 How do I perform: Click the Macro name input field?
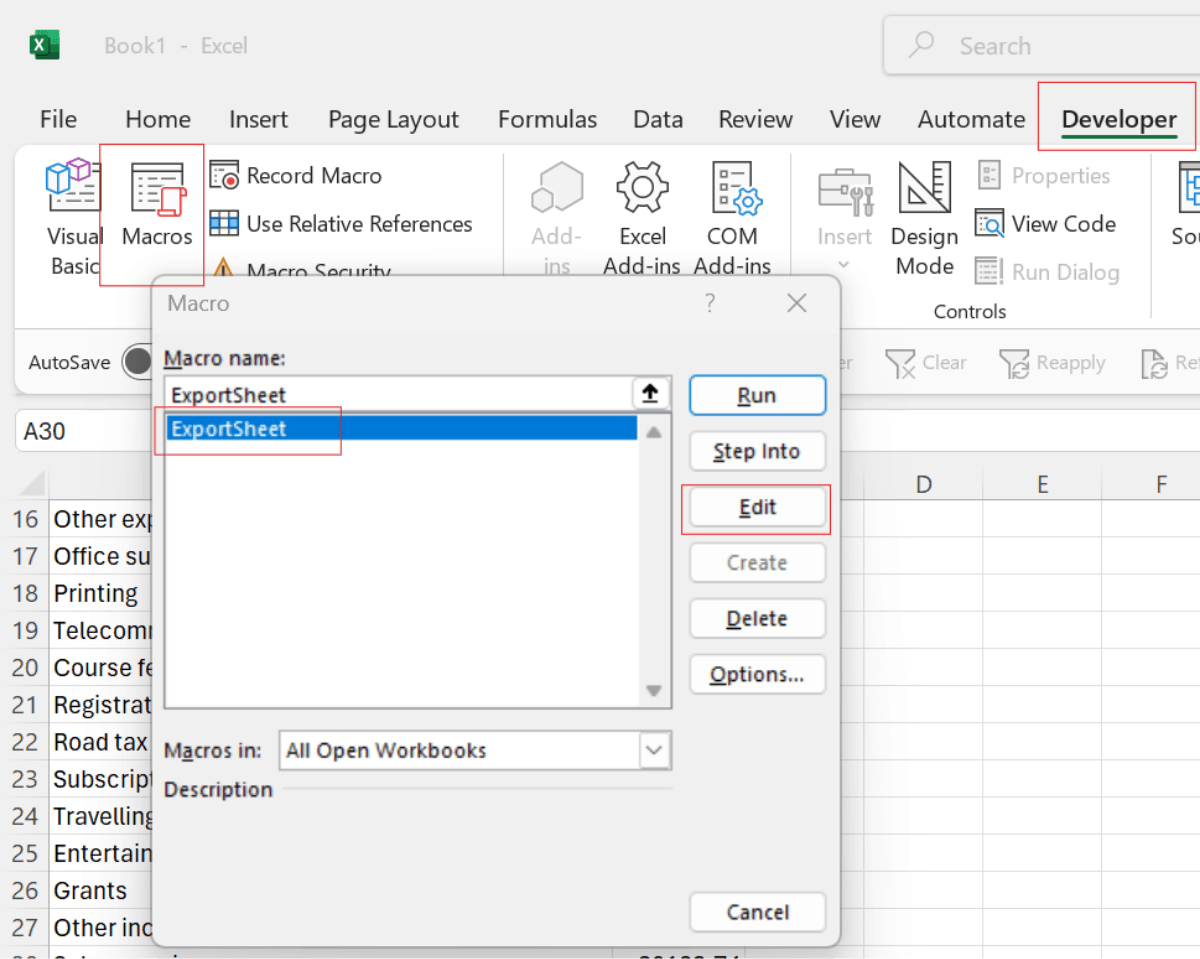398,394
